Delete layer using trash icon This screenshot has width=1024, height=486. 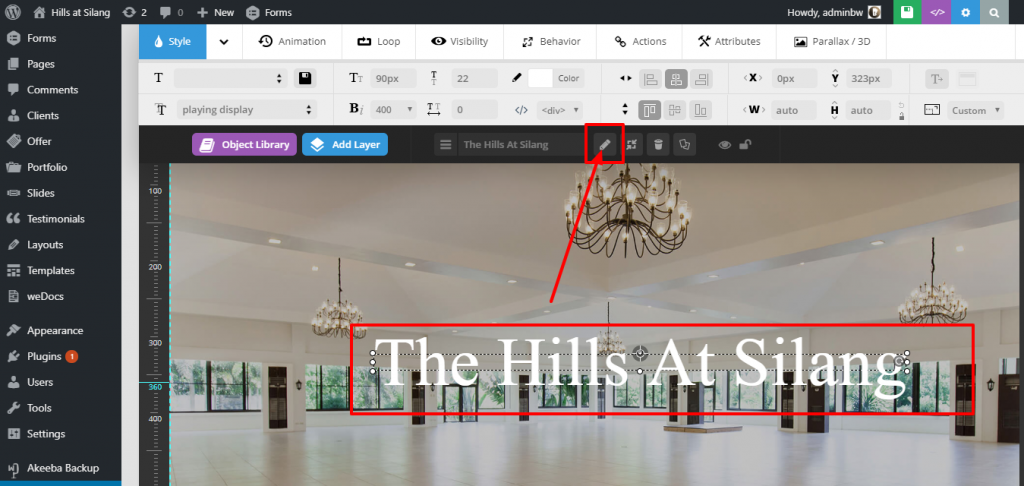[658, 144]
